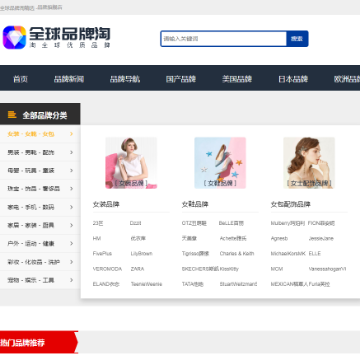
Task: Open the JessieJane brand link
Action: click(321, 238)
